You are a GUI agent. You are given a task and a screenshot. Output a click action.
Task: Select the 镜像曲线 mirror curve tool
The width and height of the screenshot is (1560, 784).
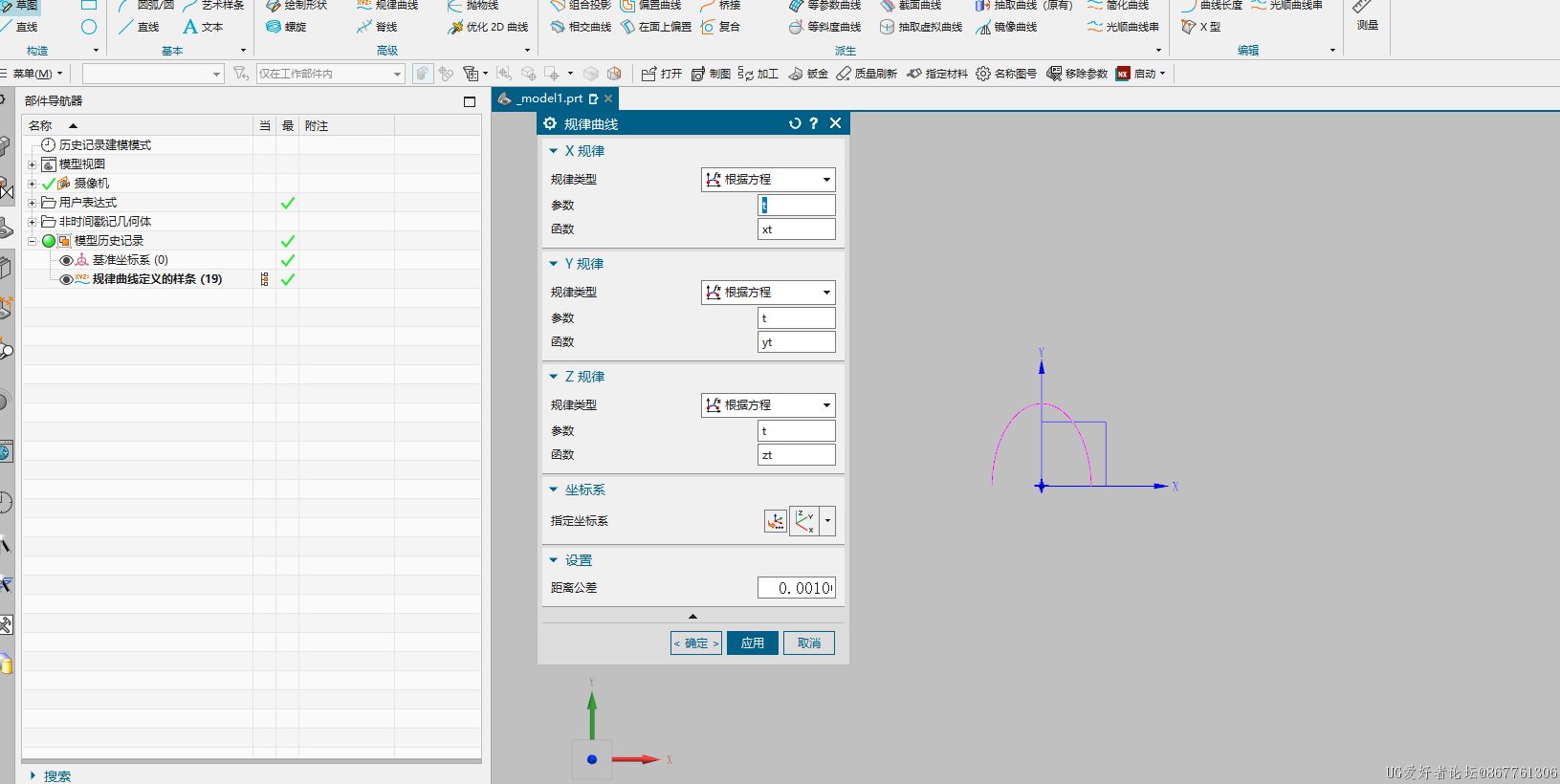[1006, 27]
